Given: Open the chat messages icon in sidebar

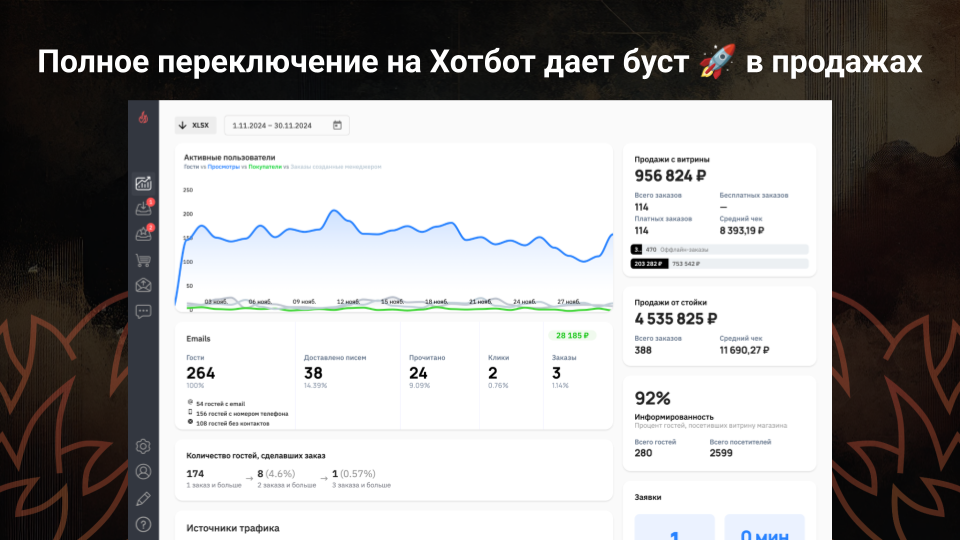Looking at the screenshot, I should pyautogui.click(x=143, y=312).
